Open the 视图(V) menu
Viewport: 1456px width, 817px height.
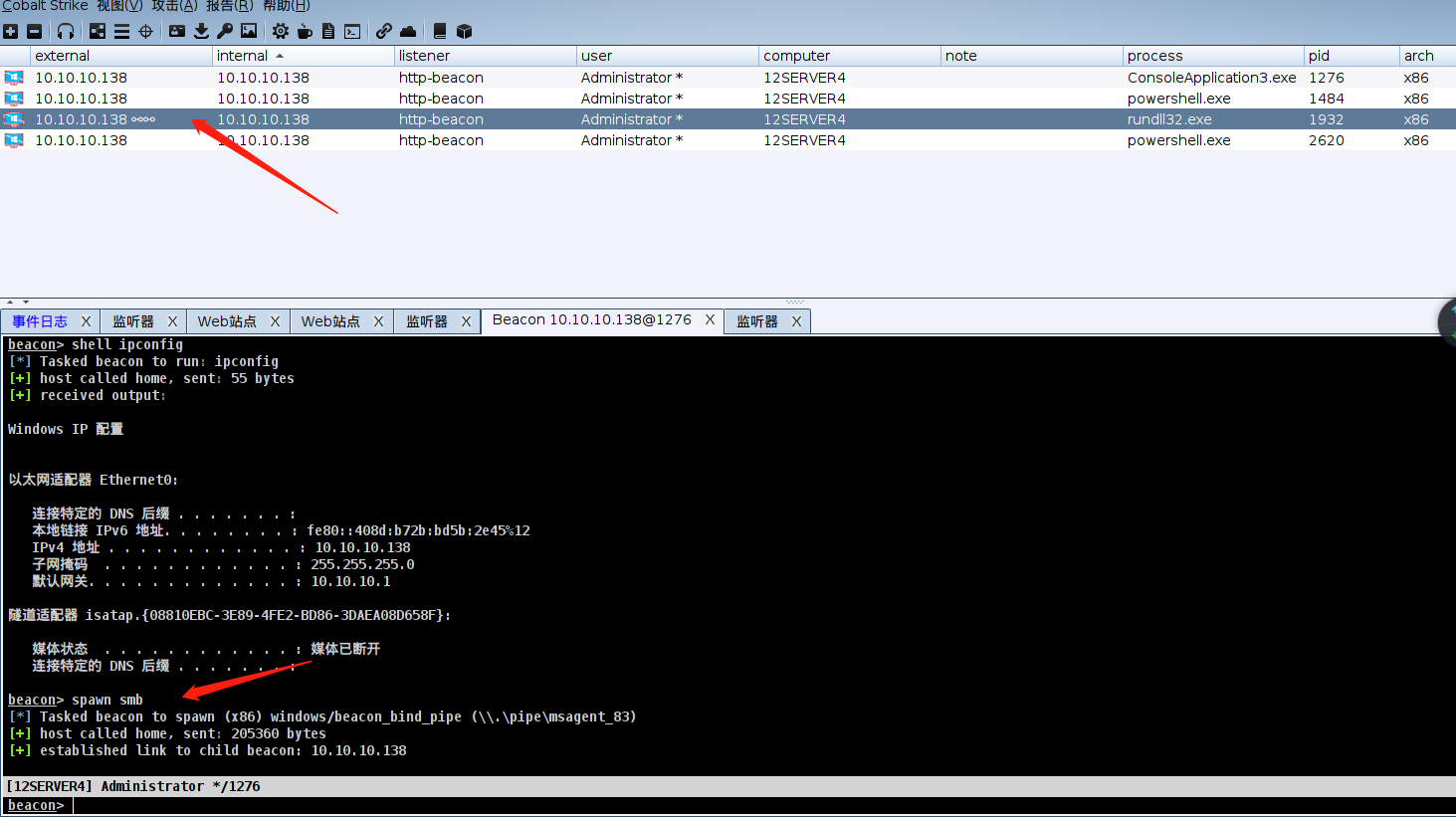point(119,6)
